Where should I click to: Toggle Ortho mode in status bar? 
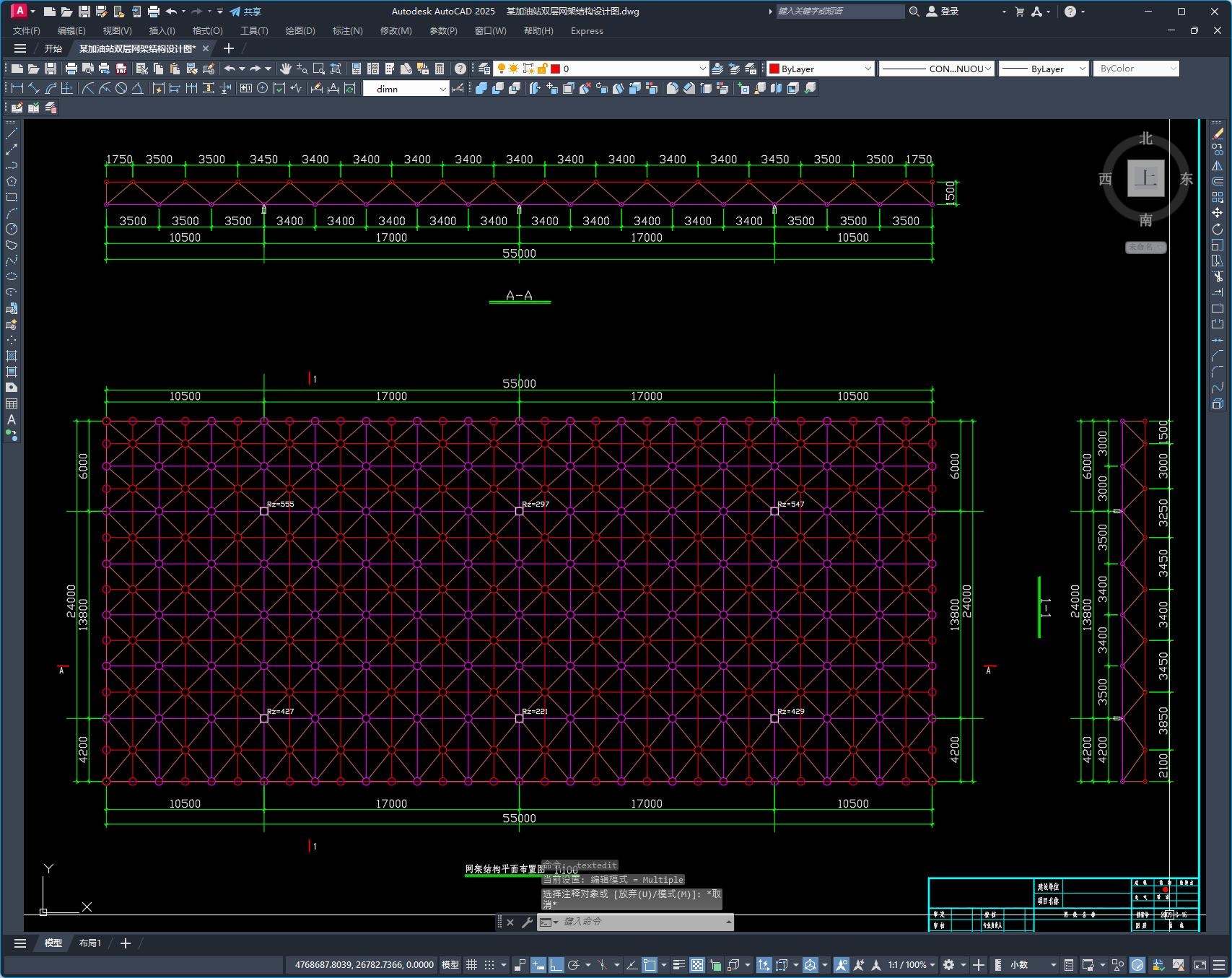[556, 965]
